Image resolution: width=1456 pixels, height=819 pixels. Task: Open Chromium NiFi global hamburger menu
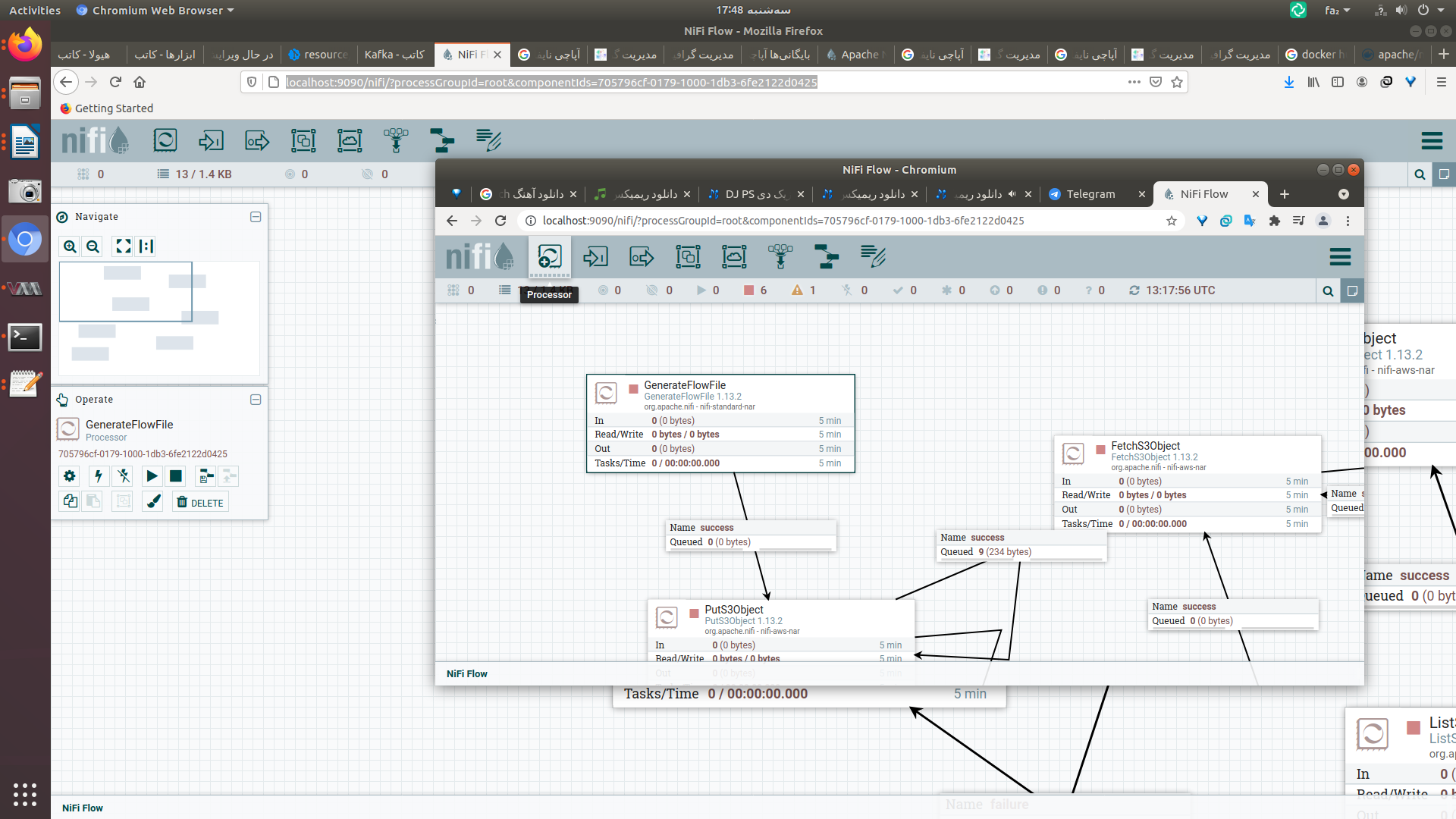1340,257
